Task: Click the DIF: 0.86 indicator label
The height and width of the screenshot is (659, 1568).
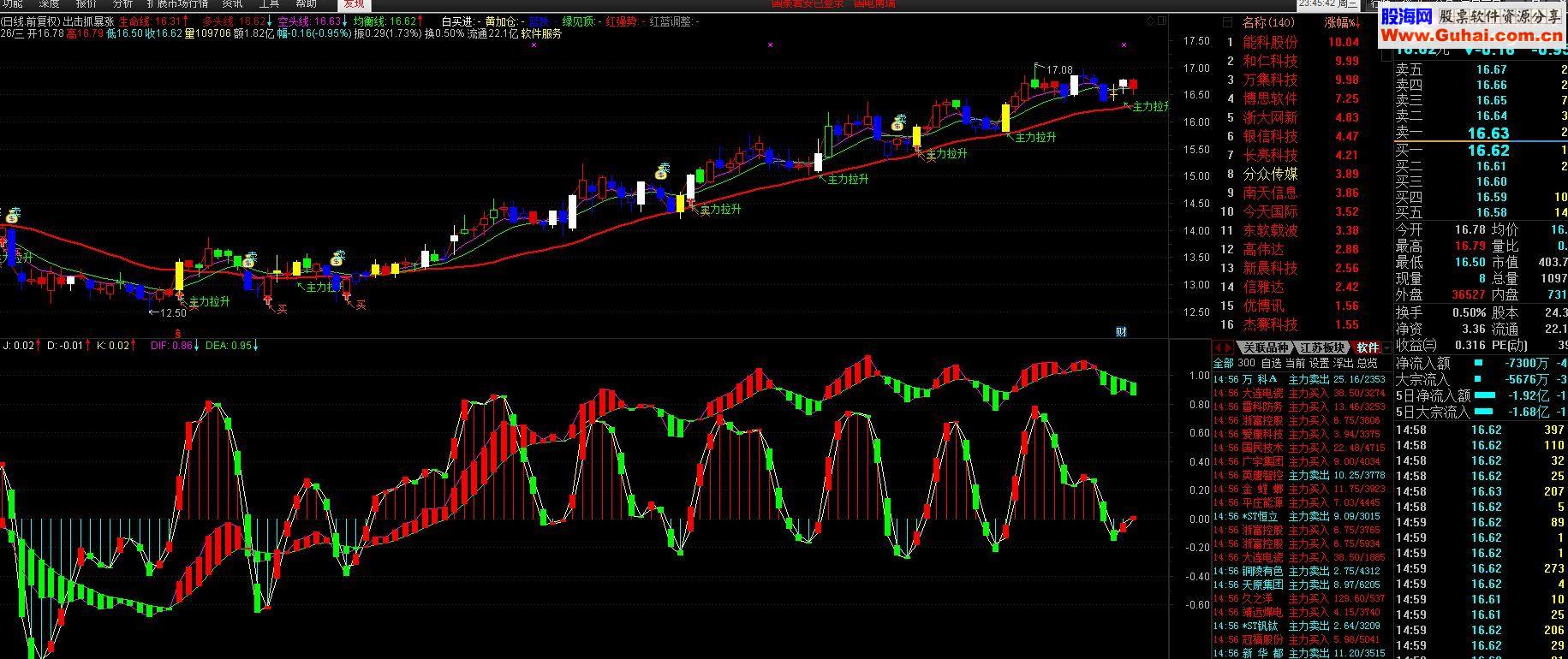Action: tap(176, 346)
